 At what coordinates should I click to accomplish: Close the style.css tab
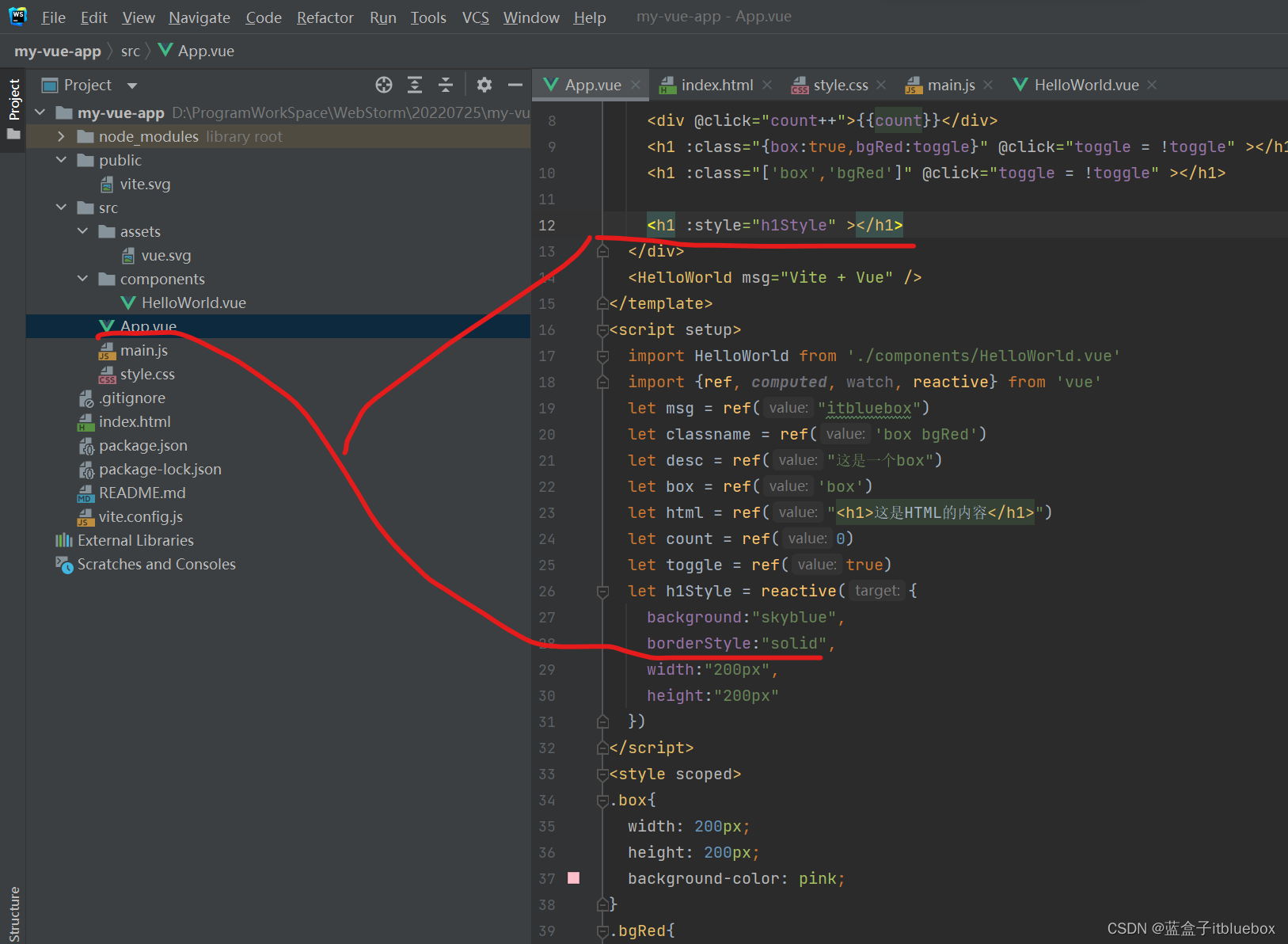point(881,85)
